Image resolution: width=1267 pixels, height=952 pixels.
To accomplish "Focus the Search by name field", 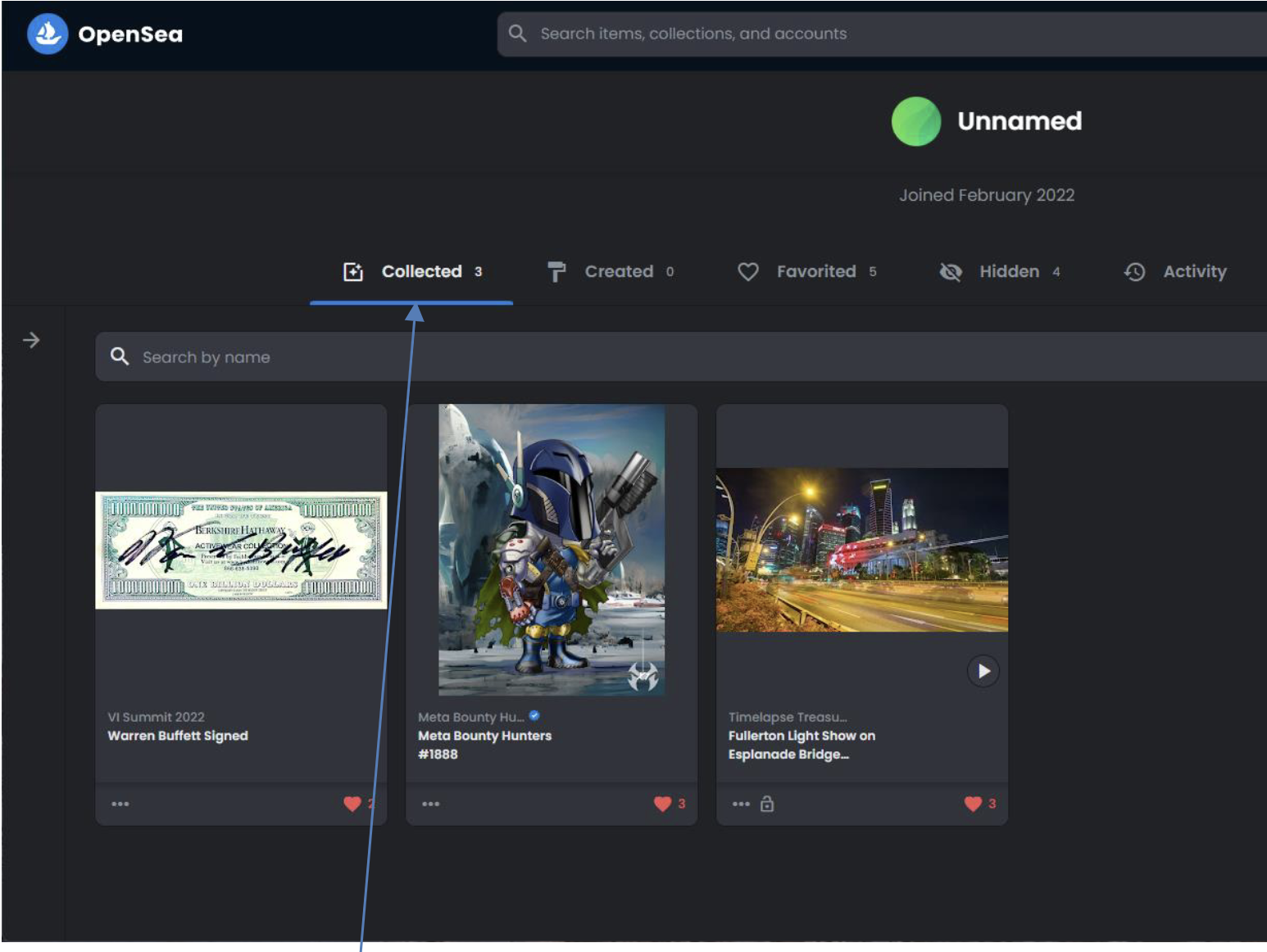I will coord(681,356).
